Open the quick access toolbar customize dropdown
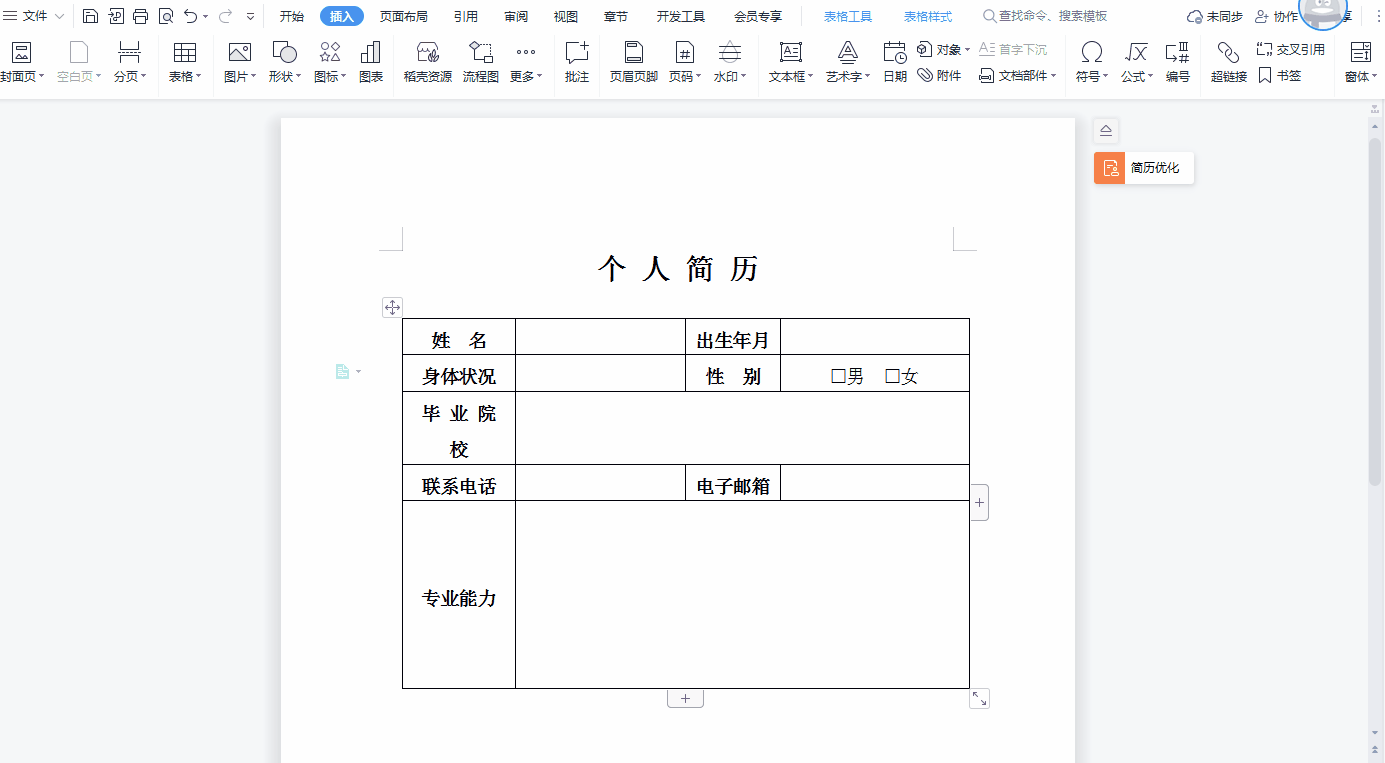The image size is (1385, 763). tap(250, 16)
